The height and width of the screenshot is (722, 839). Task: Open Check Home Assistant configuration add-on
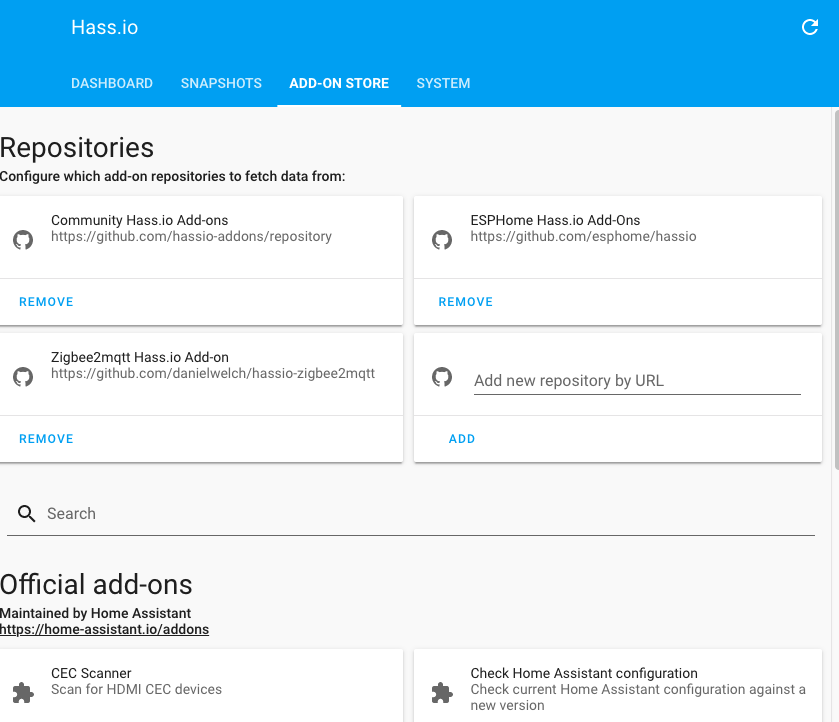tap(618, 686)
